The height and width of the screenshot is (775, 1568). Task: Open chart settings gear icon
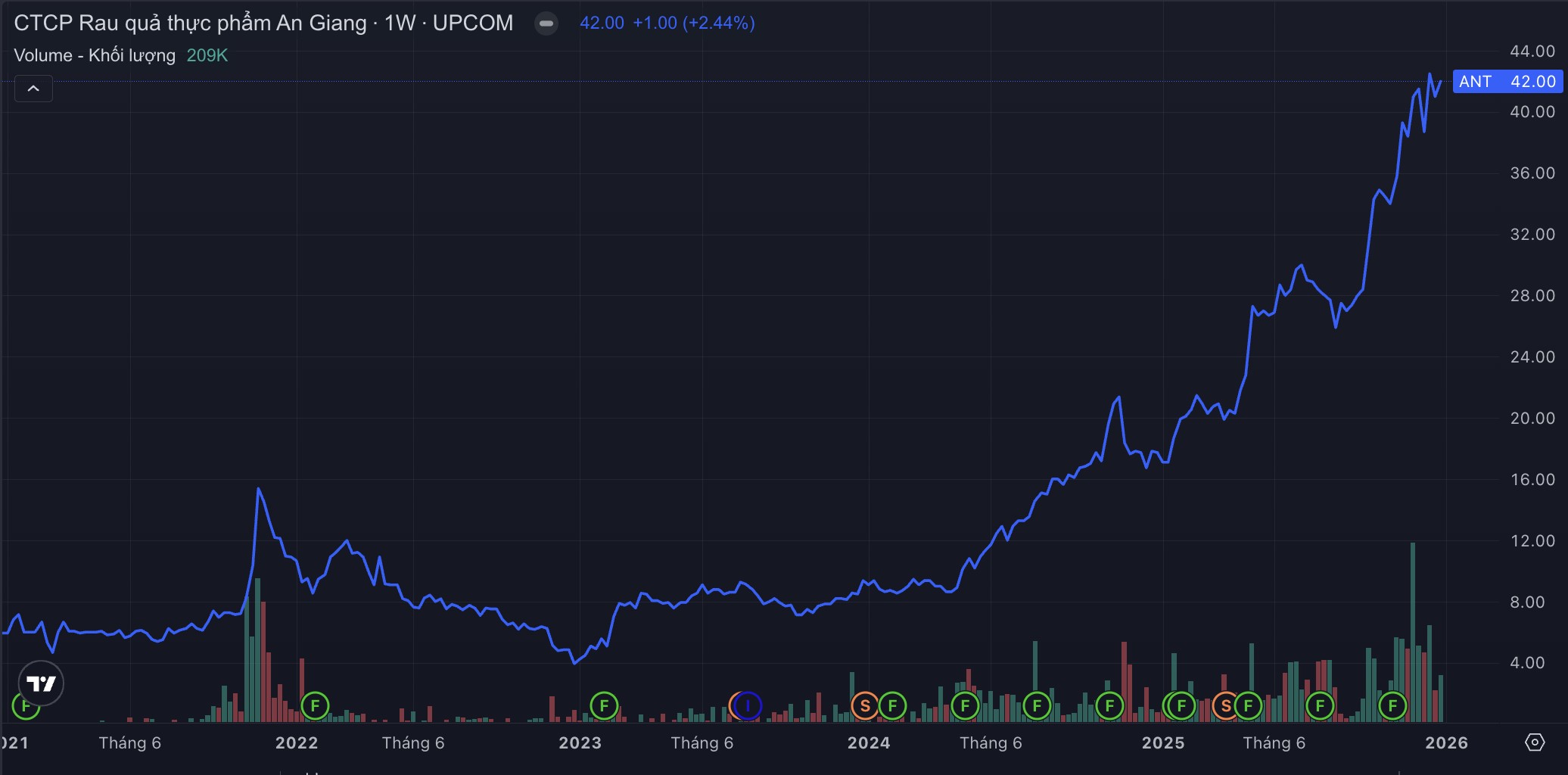1534,742
